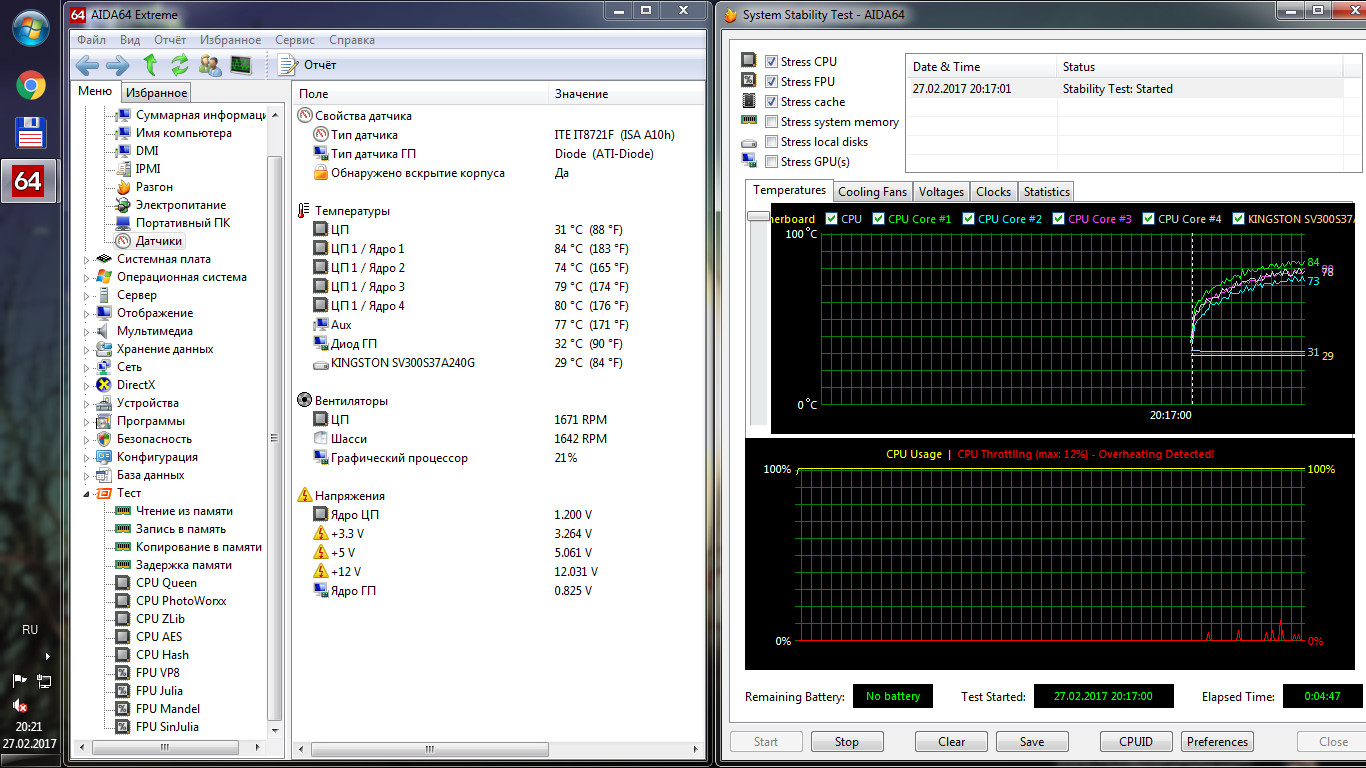Open the Сервис menu
The image size is (1366, 768).
(294, 40)
